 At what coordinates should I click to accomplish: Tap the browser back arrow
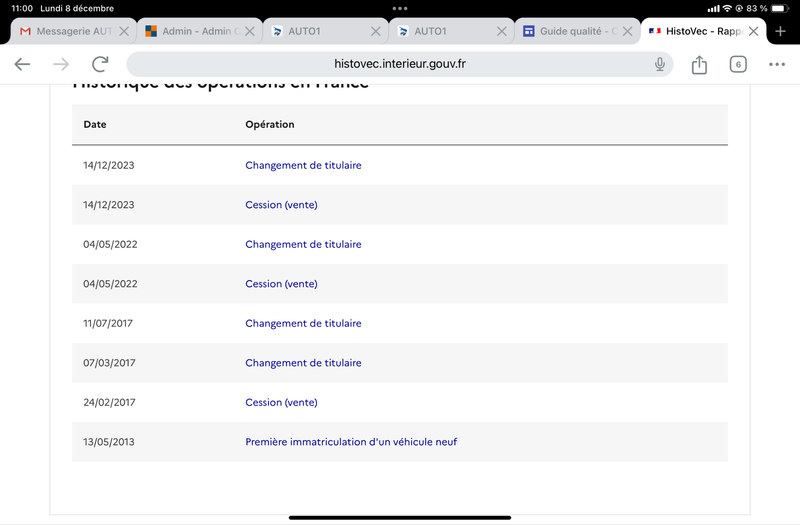(x=22, y=64)
